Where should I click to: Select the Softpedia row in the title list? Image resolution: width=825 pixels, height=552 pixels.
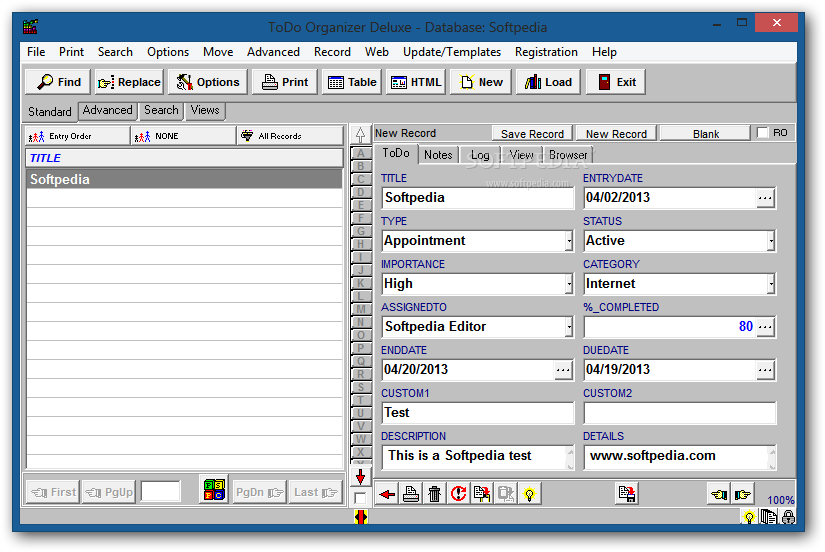tap(184, 179)
